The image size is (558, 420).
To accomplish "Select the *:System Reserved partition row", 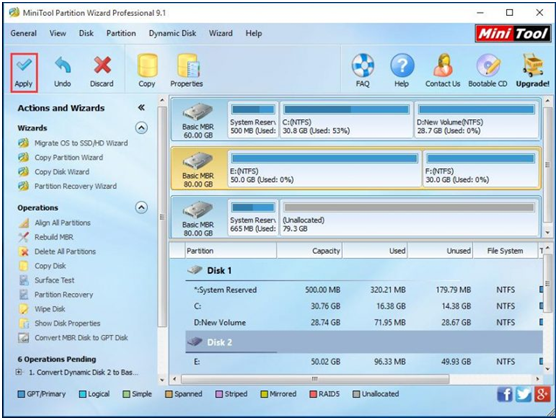I will (x=364, y=290).
